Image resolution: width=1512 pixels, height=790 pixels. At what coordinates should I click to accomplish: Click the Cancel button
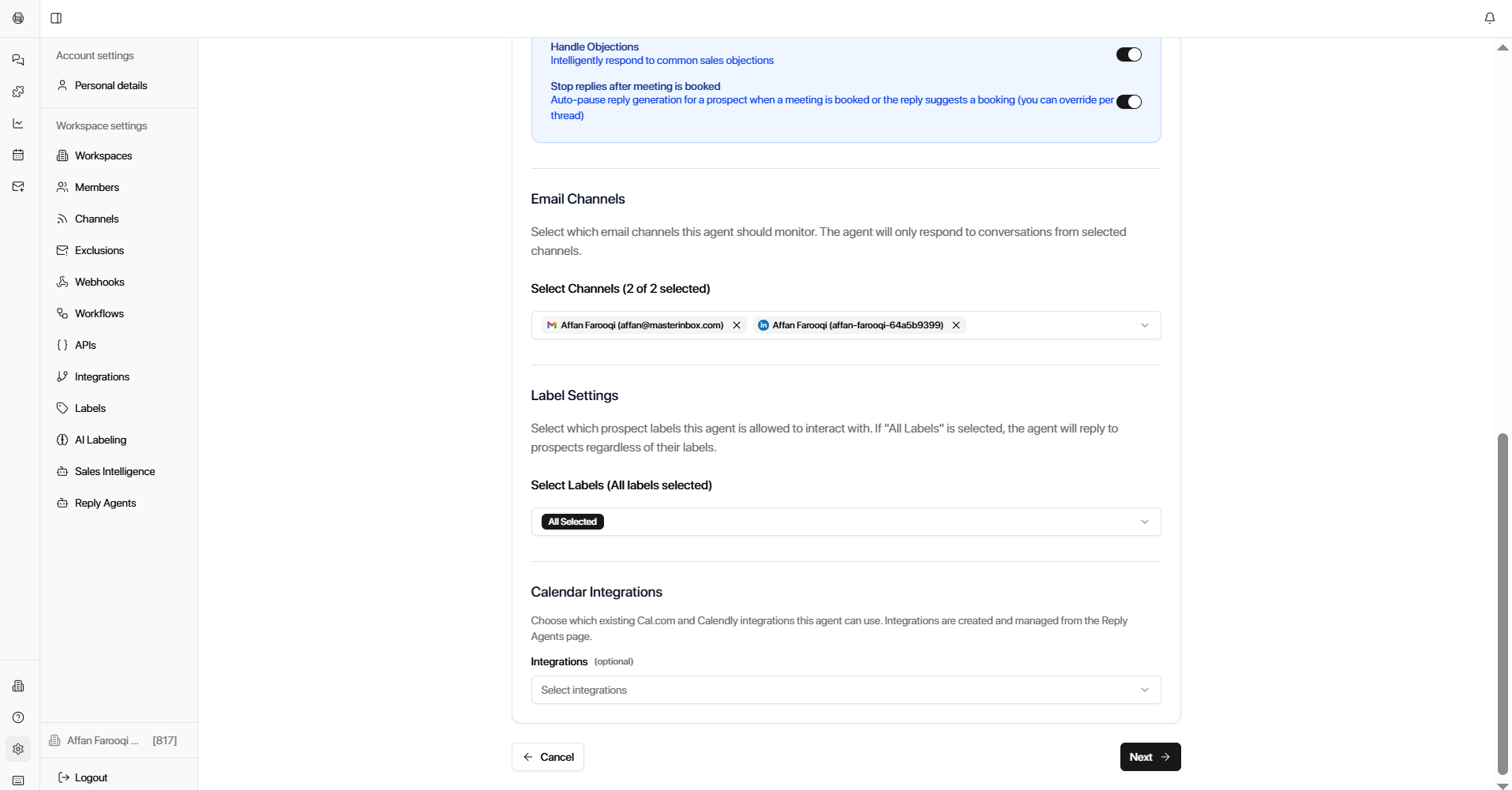(x=548, y=757)
